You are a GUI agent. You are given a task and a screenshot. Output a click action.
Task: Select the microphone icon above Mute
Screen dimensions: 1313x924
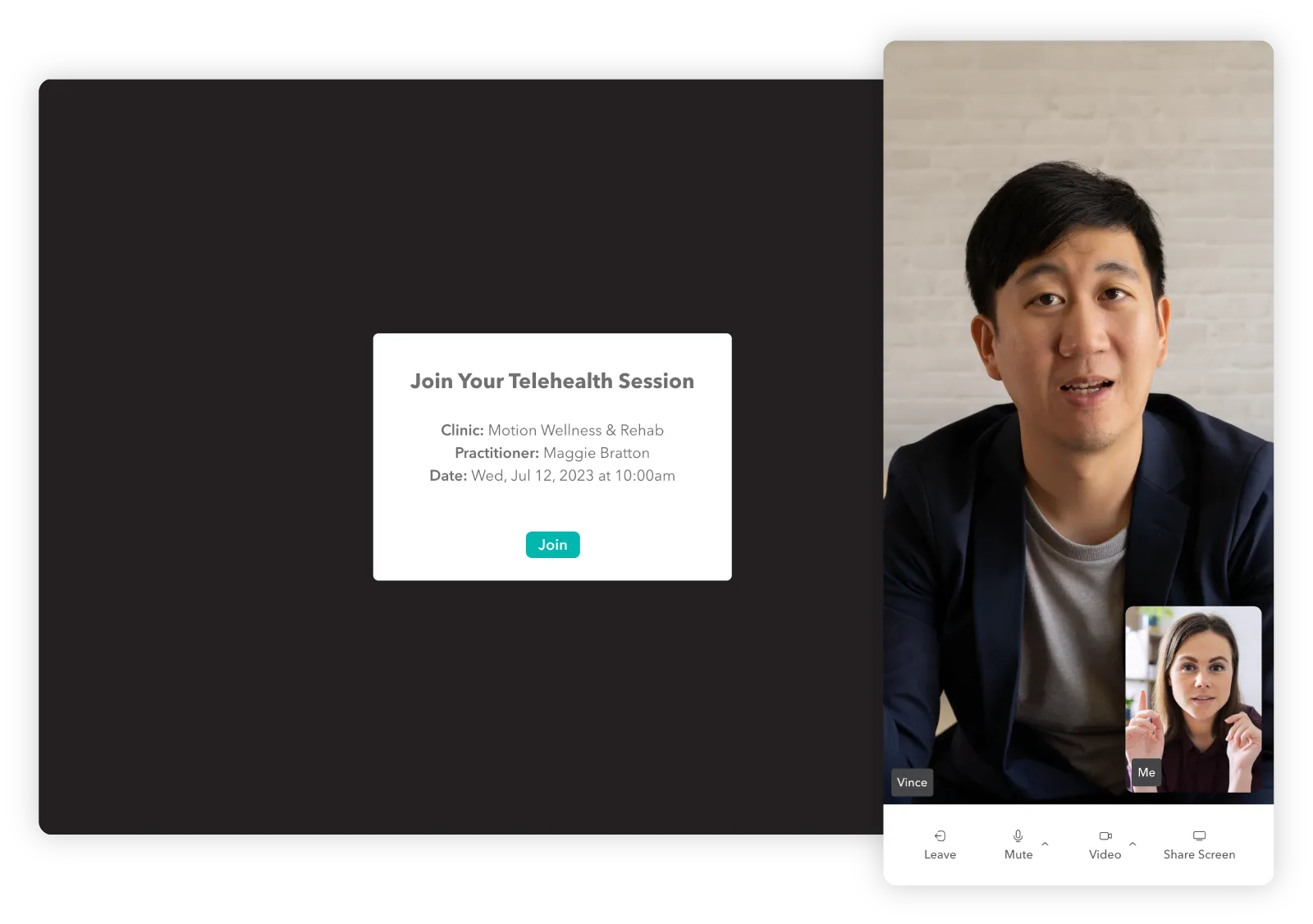[1018, 836]
